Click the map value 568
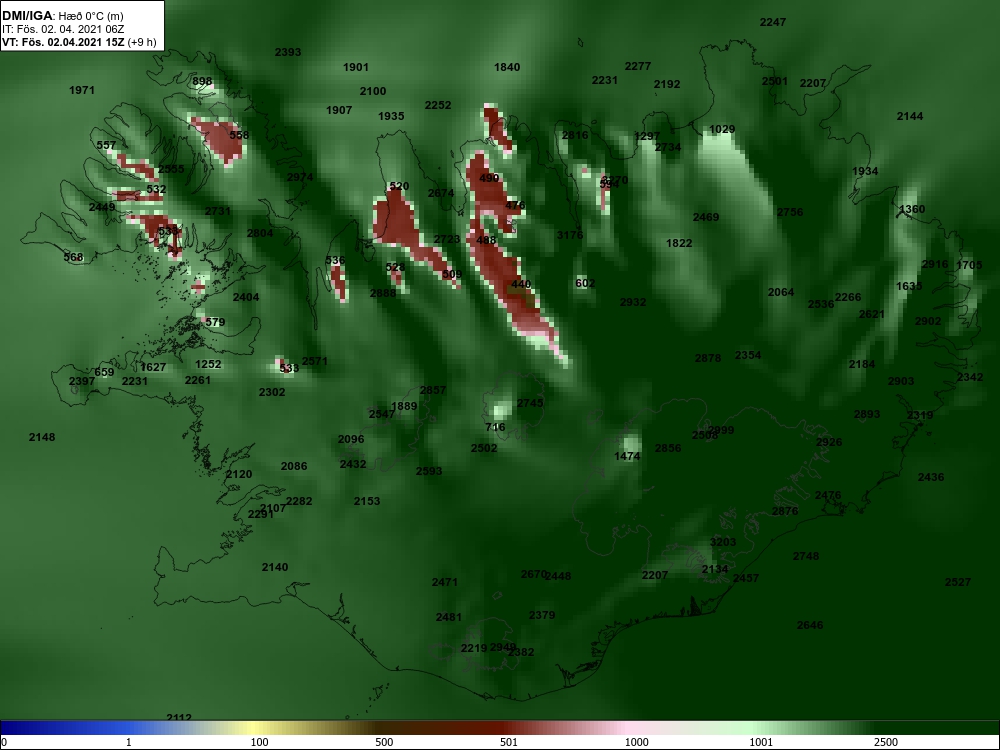Image resolution: width=1000 pixels, height=750 pixels. pyautogui.click(x=73, y=258)
